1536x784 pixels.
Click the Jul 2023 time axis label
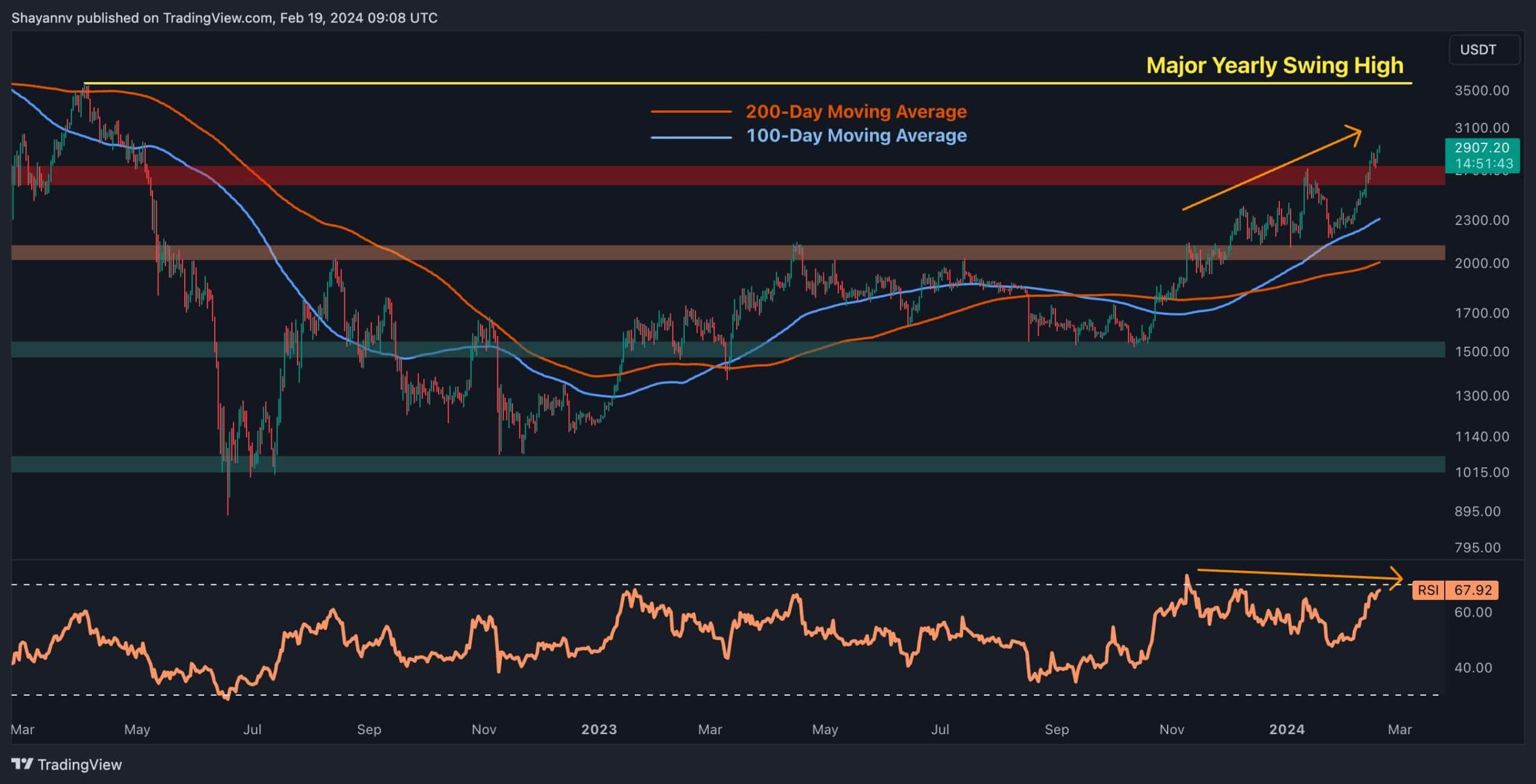[x=940, y=729]
